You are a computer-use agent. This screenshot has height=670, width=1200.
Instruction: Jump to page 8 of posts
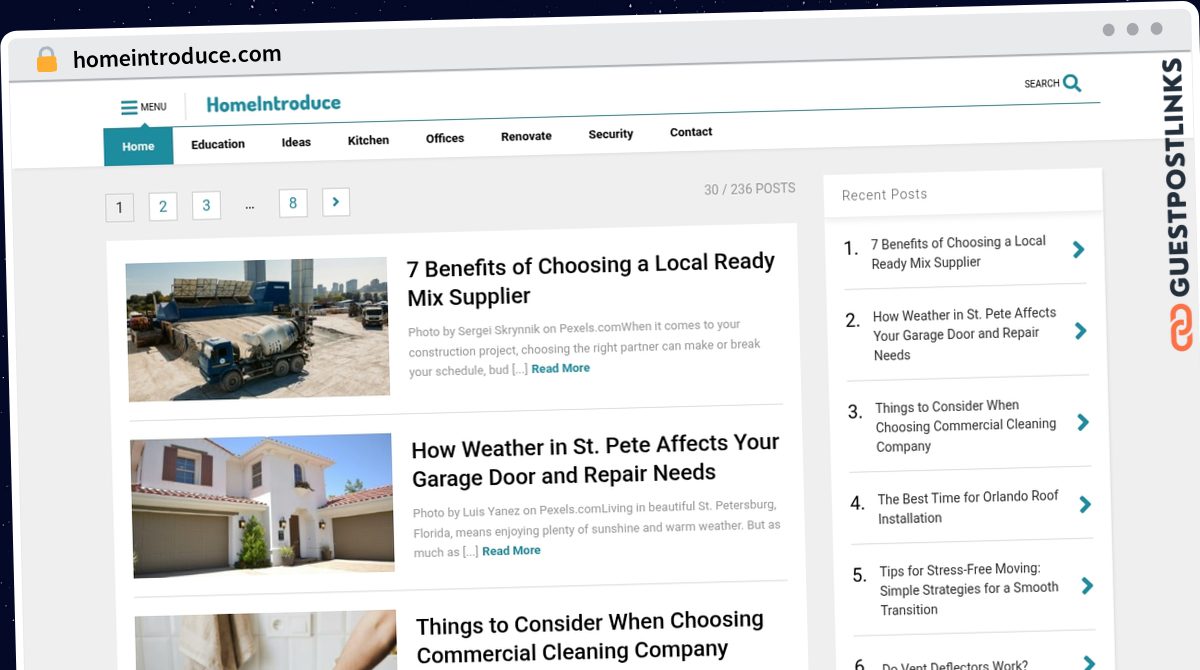[x=293, y=203]
